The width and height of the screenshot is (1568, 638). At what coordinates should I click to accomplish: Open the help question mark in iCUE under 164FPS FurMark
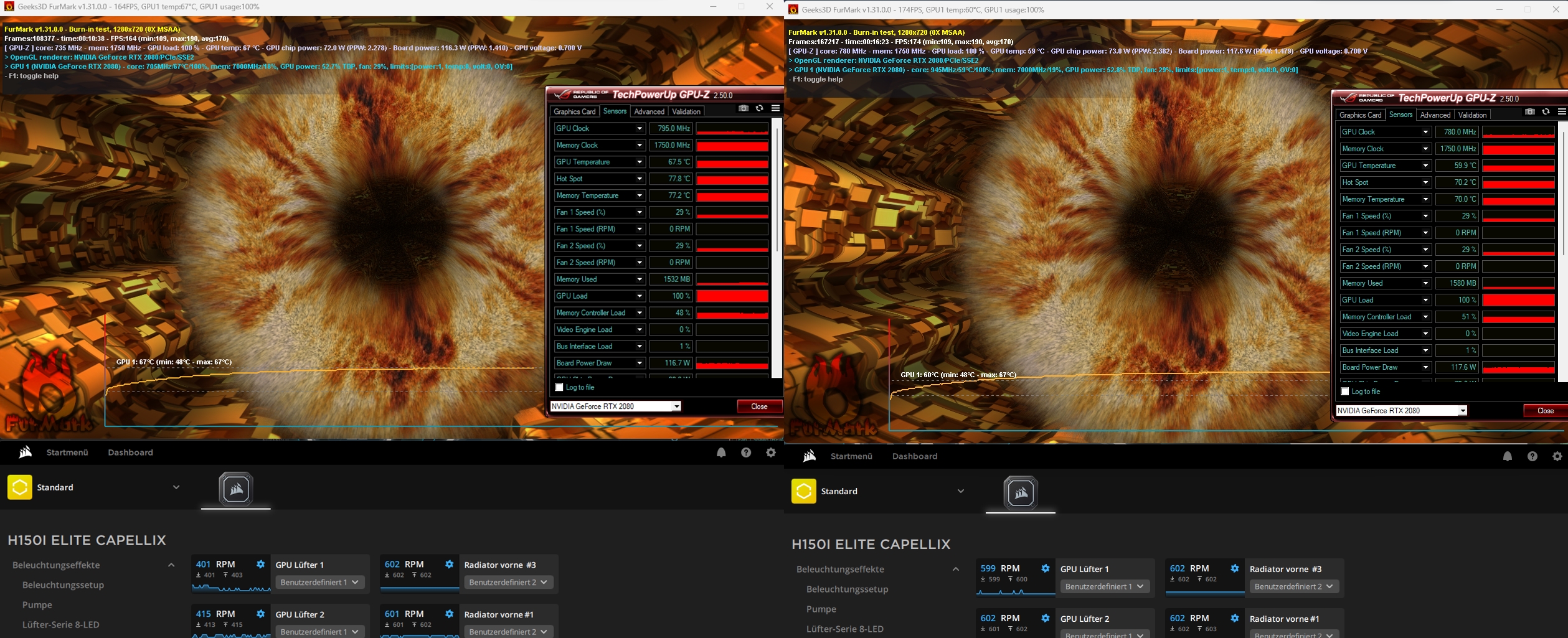746,453
